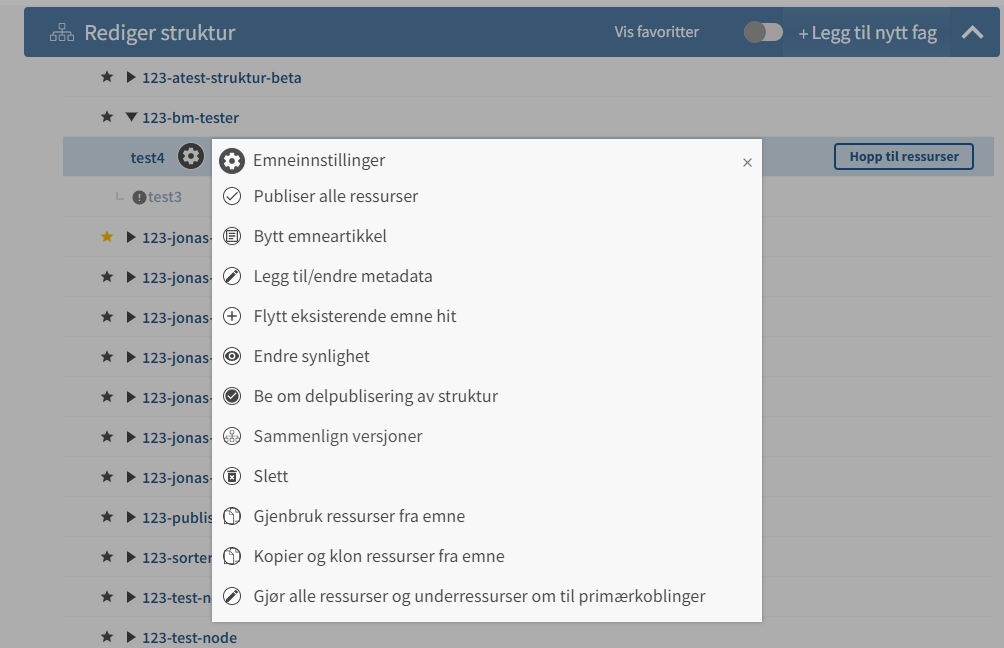Click the gear icon next to test4
Screen dimensions: 1004x648
[x=191, y=156]
